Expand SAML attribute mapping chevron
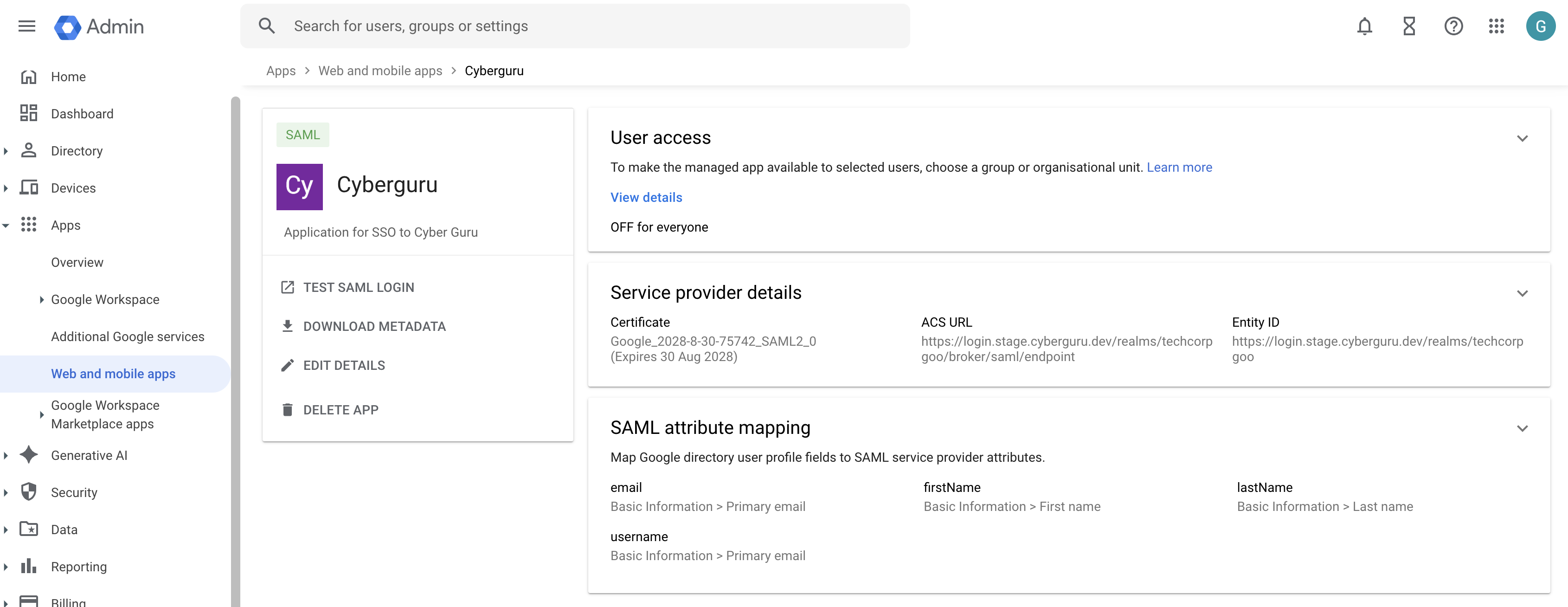 1522,429
